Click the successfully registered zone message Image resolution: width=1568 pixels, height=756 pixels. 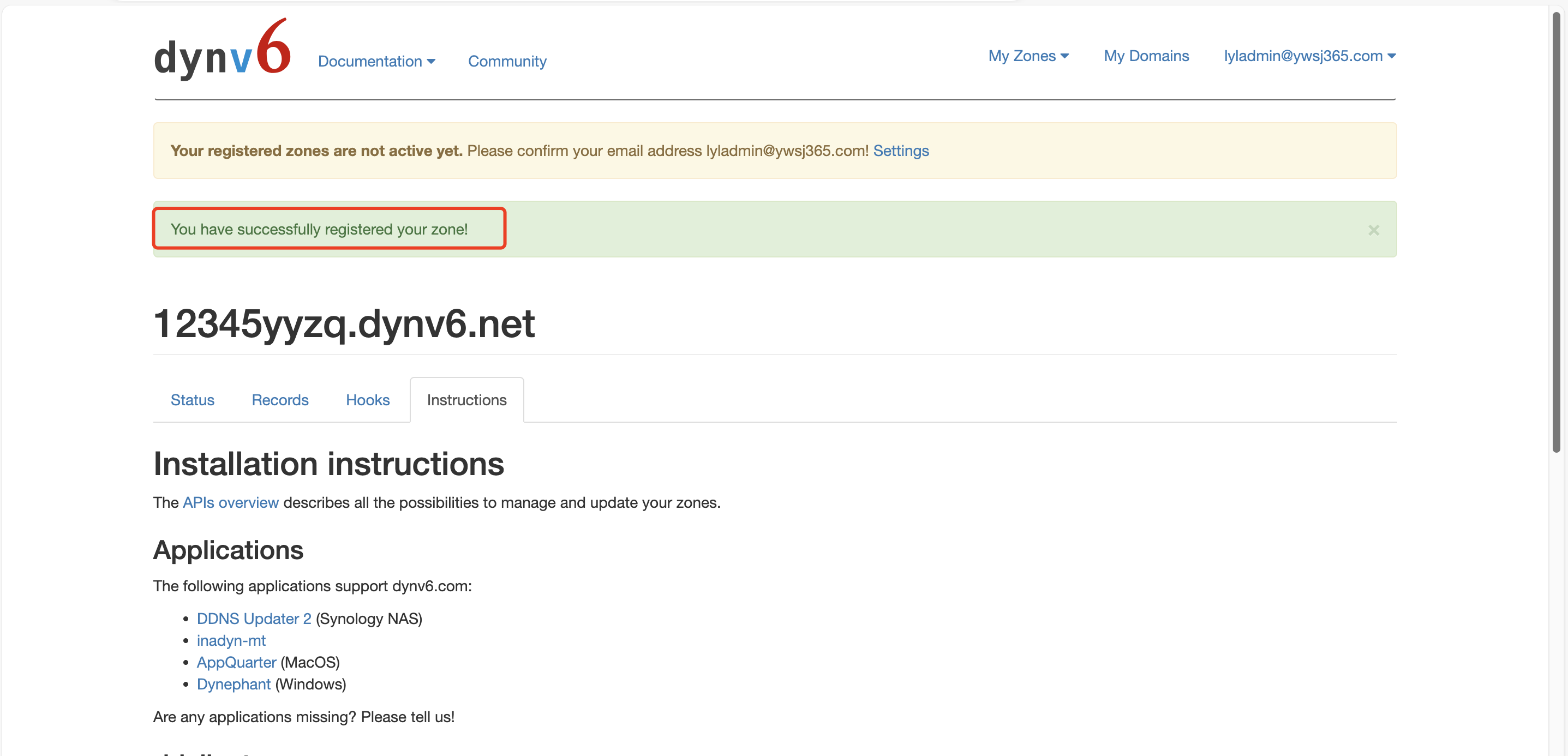pyautogui.click(x=319, y=230)
